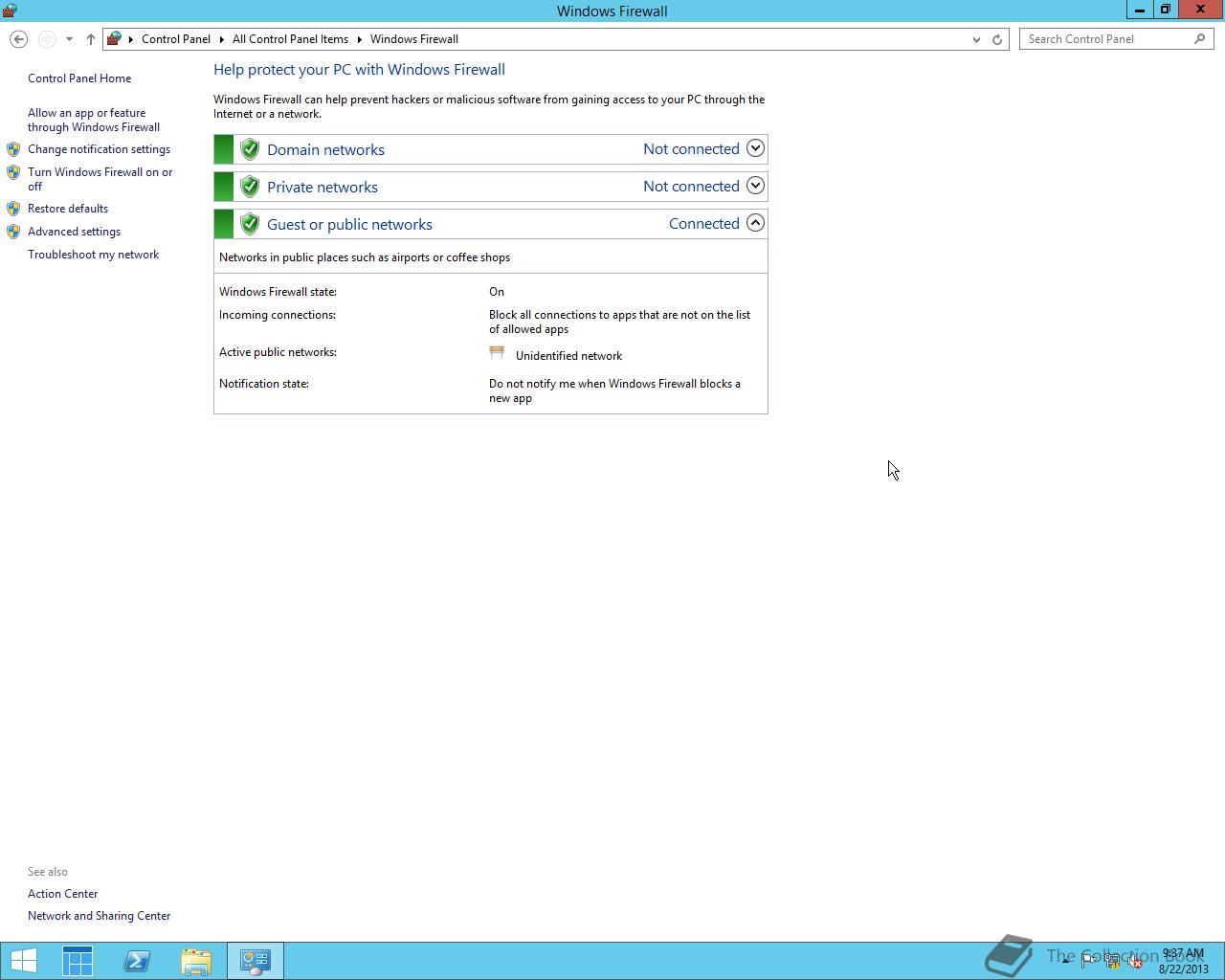Launch PowerShell from taskbar
Screen dimensions: 1225x980
[x=137, y=961]
